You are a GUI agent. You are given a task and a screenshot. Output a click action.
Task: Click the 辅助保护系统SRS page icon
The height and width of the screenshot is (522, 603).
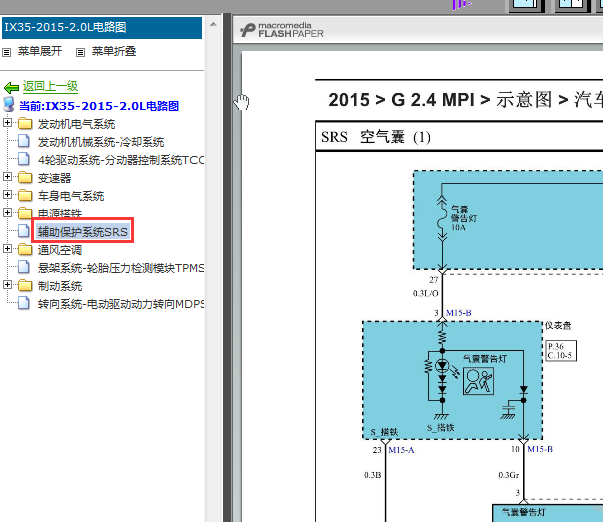pos(24,231)
